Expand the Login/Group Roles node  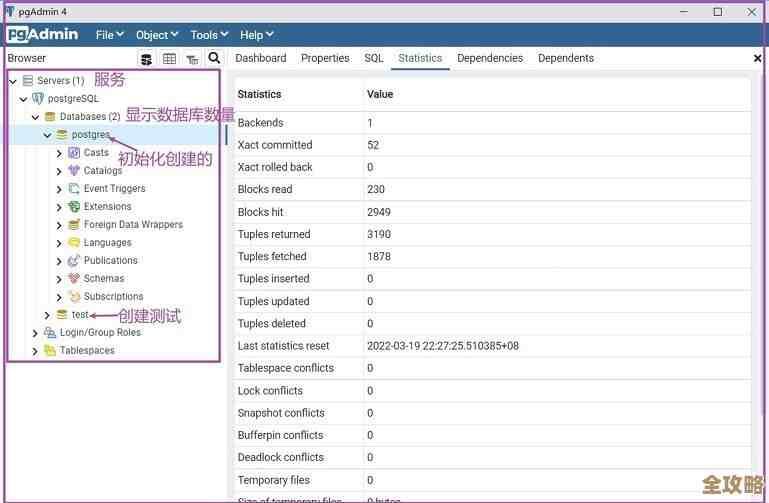pos(35,333)
